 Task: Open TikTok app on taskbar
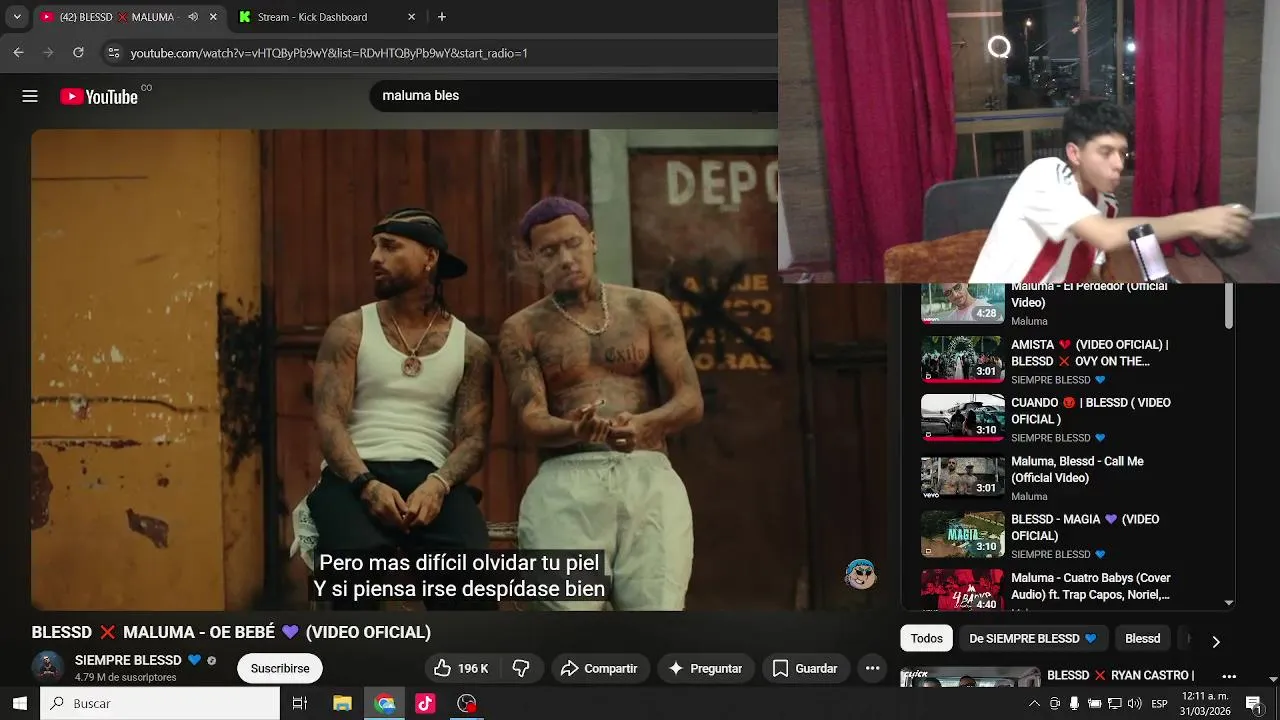click(425, 703)
